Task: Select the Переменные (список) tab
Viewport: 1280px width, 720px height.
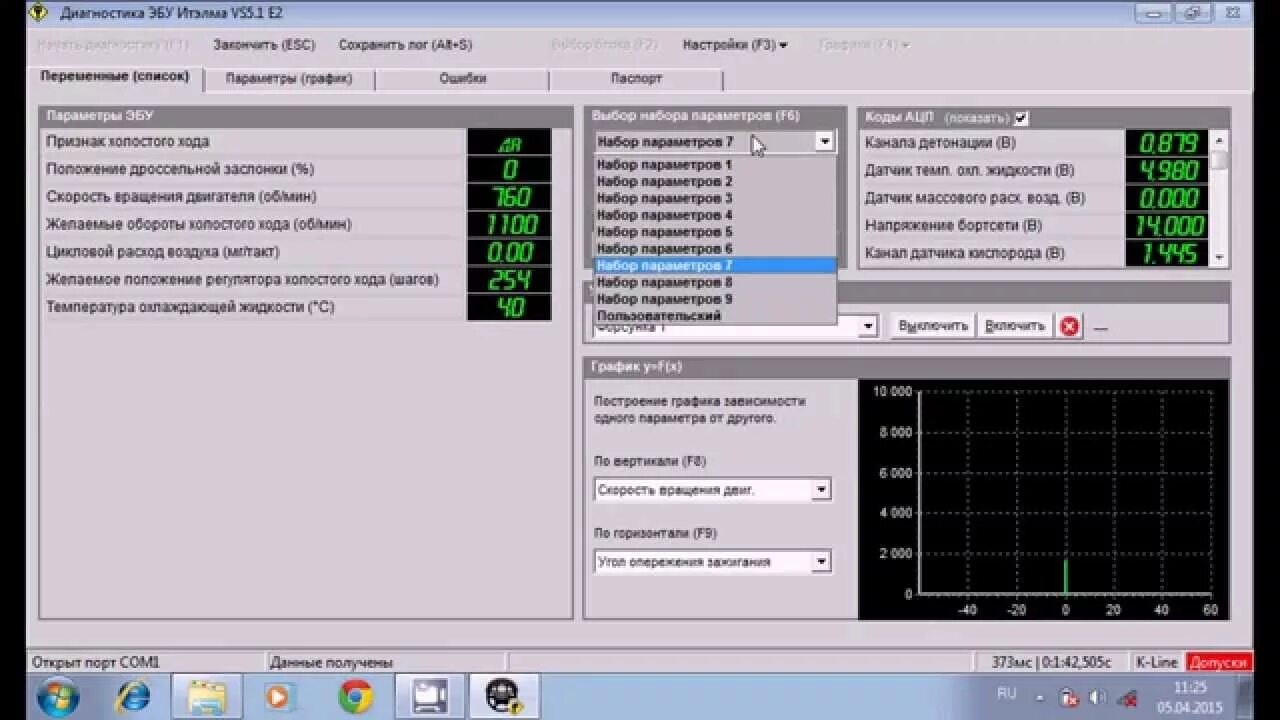Action: pos(115,77)
